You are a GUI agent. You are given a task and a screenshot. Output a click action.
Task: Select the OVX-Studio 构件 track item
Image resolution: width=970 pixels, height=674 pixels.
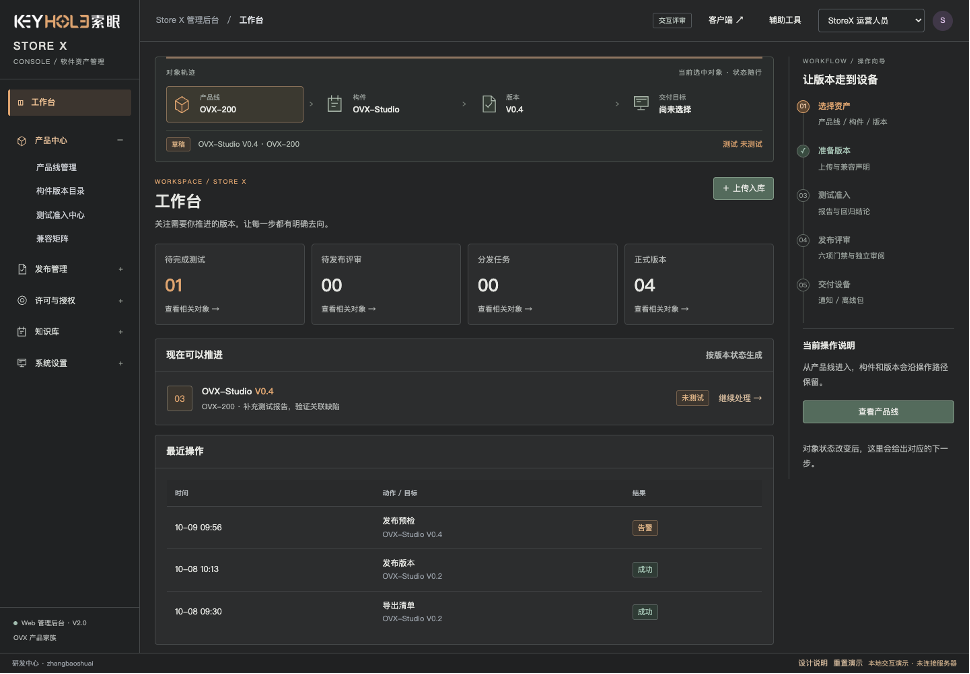tap(387, 105)
